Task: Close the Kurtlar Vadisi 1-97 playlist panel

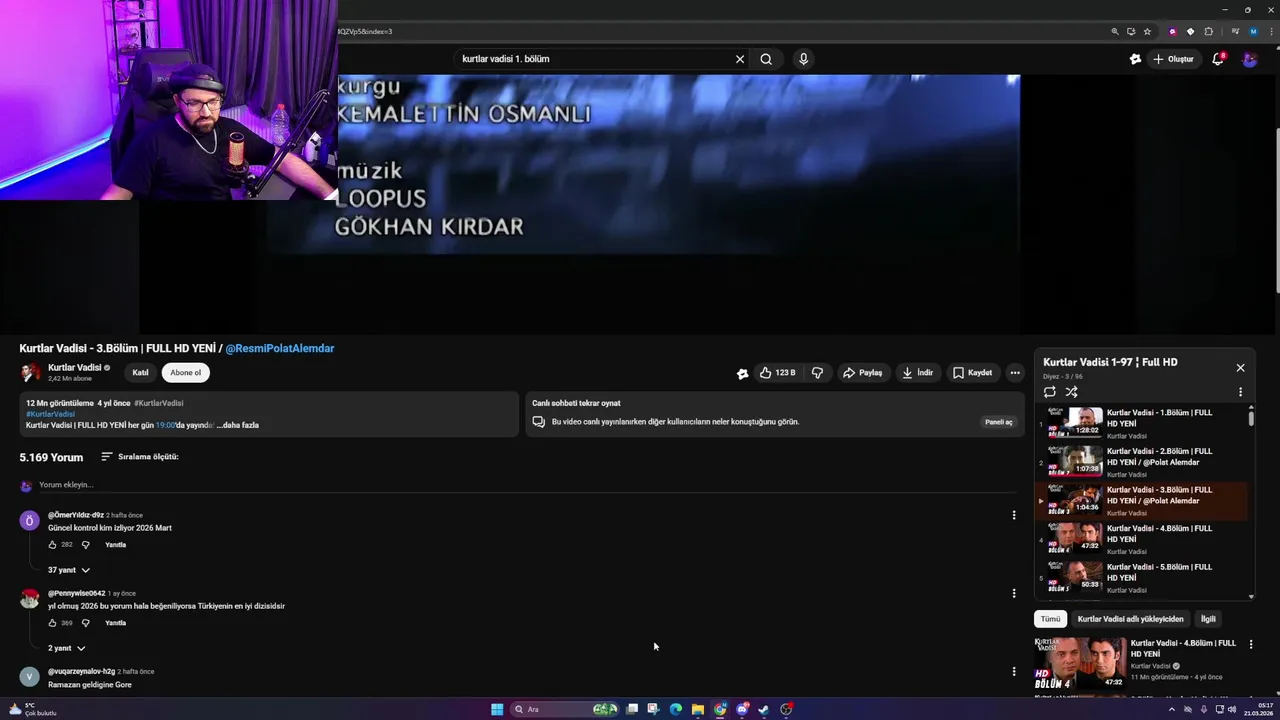Action: (1241, 368)
